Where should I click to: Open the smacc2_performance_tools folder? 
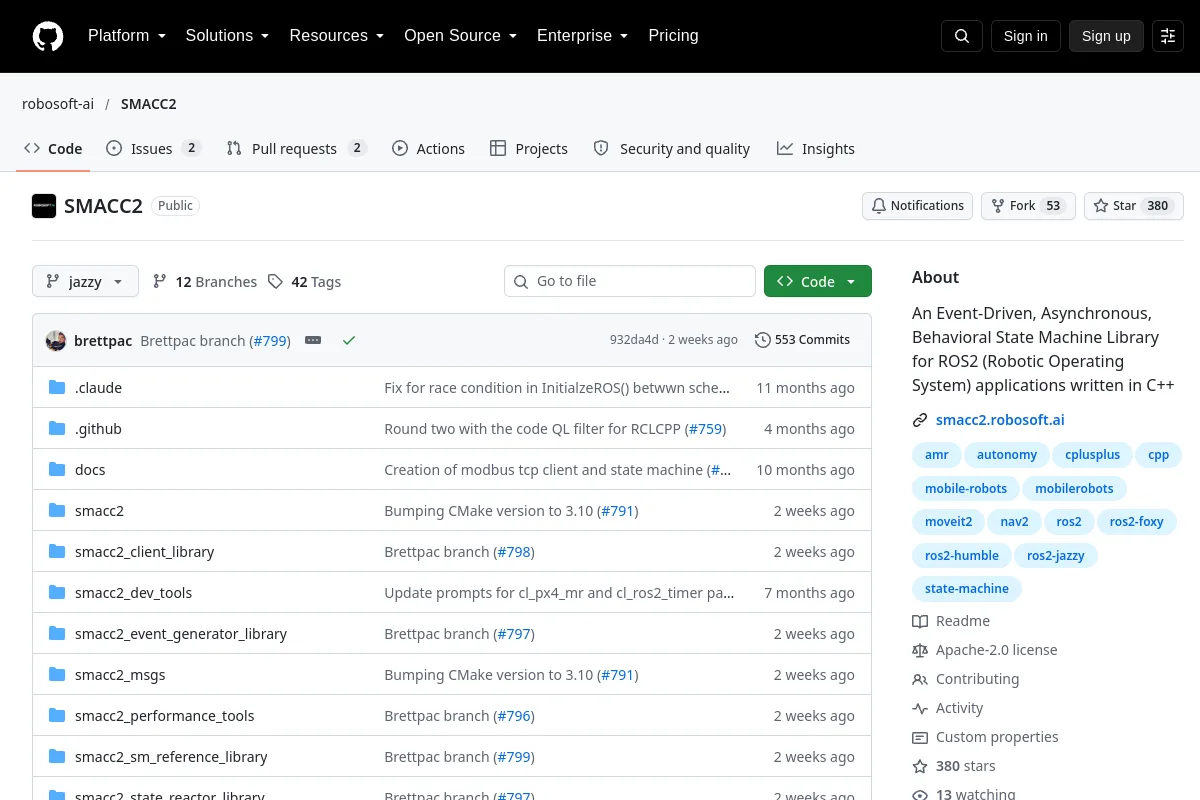click(165, 716)
